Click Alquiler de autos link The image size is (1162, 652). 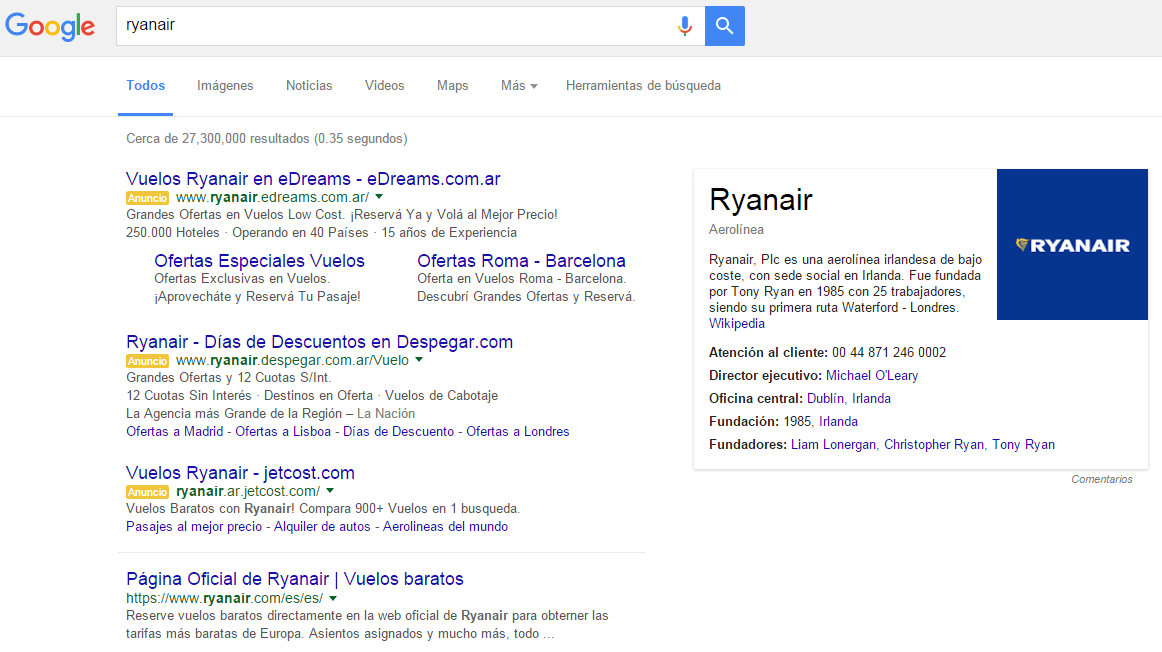coord(322,526)
